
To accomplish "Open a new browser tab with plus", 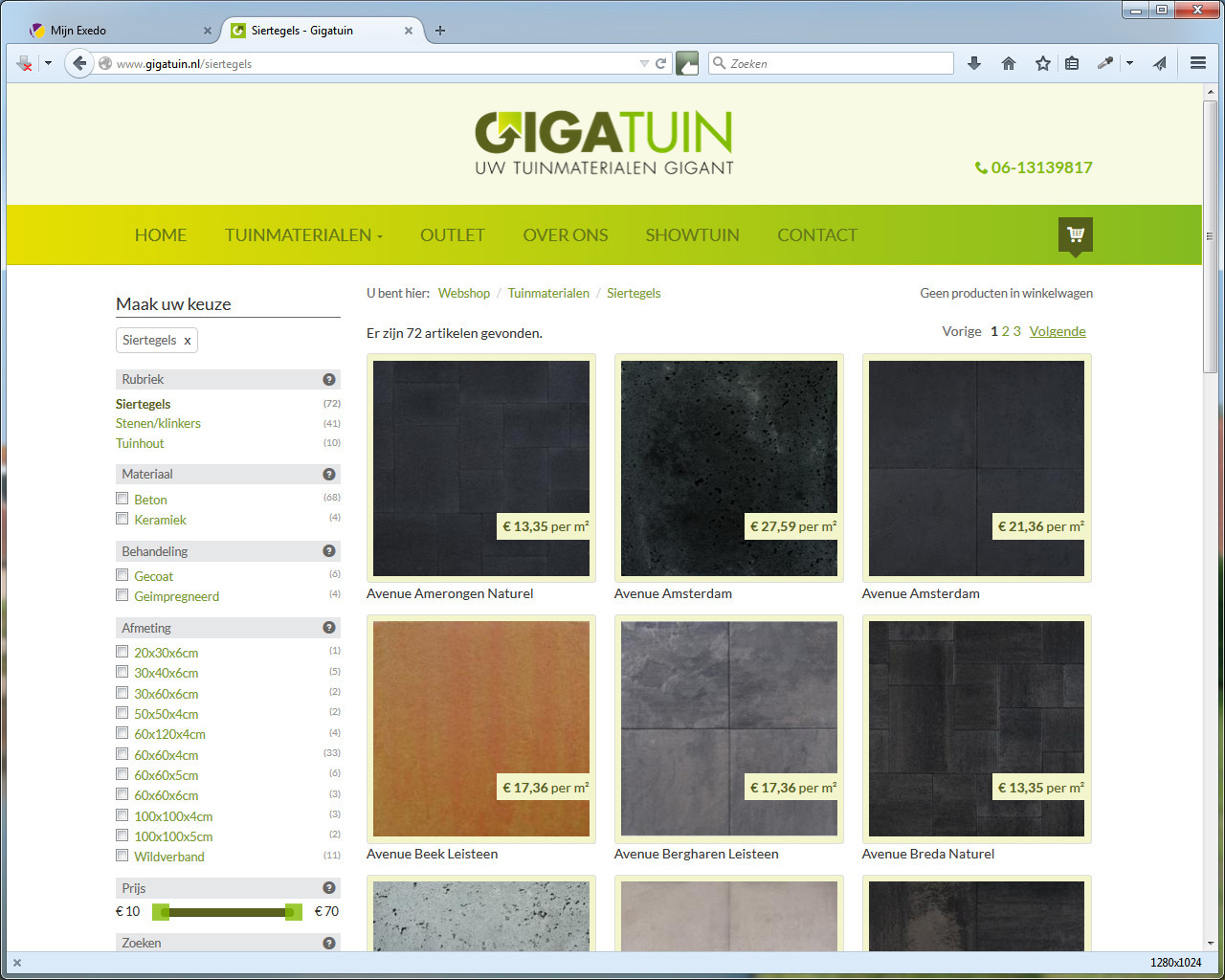I will point(440,31).
